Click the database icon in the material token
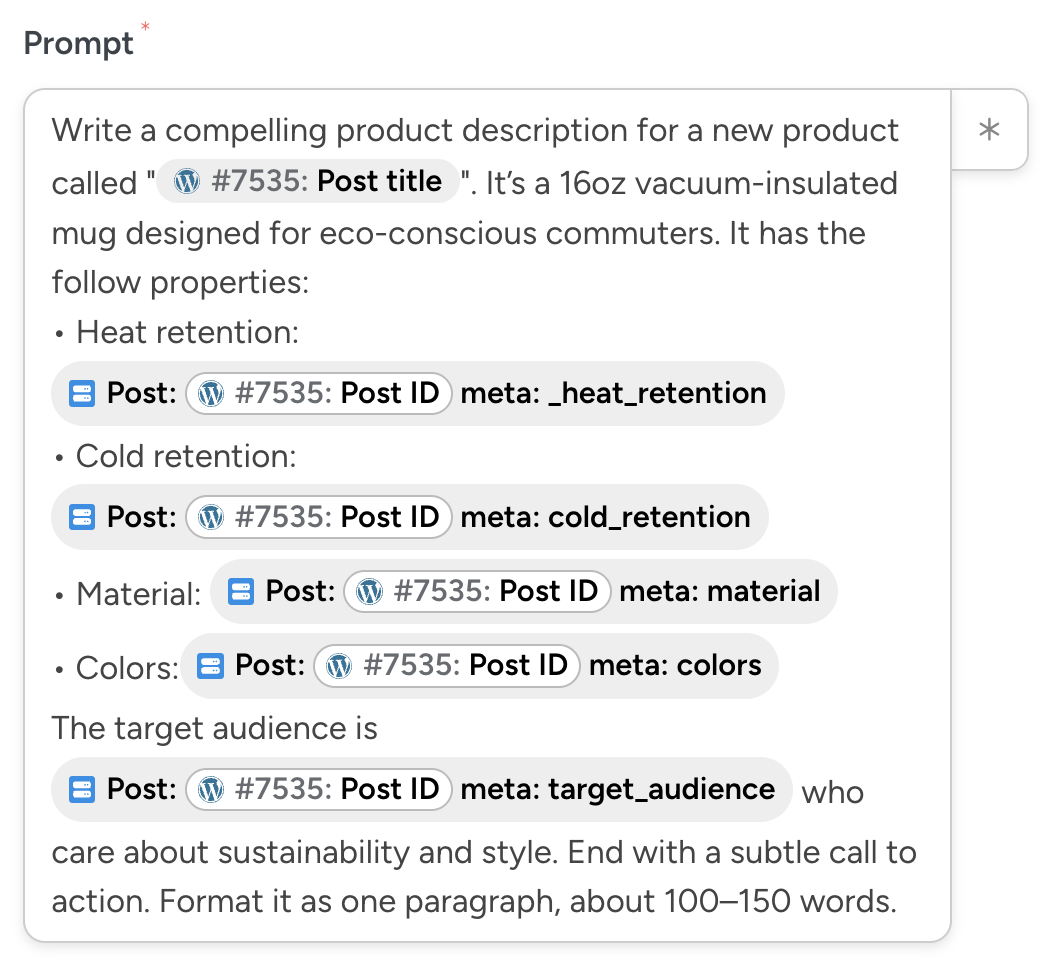This screenshot has height=962, width=1054. (x=241, y=592)
